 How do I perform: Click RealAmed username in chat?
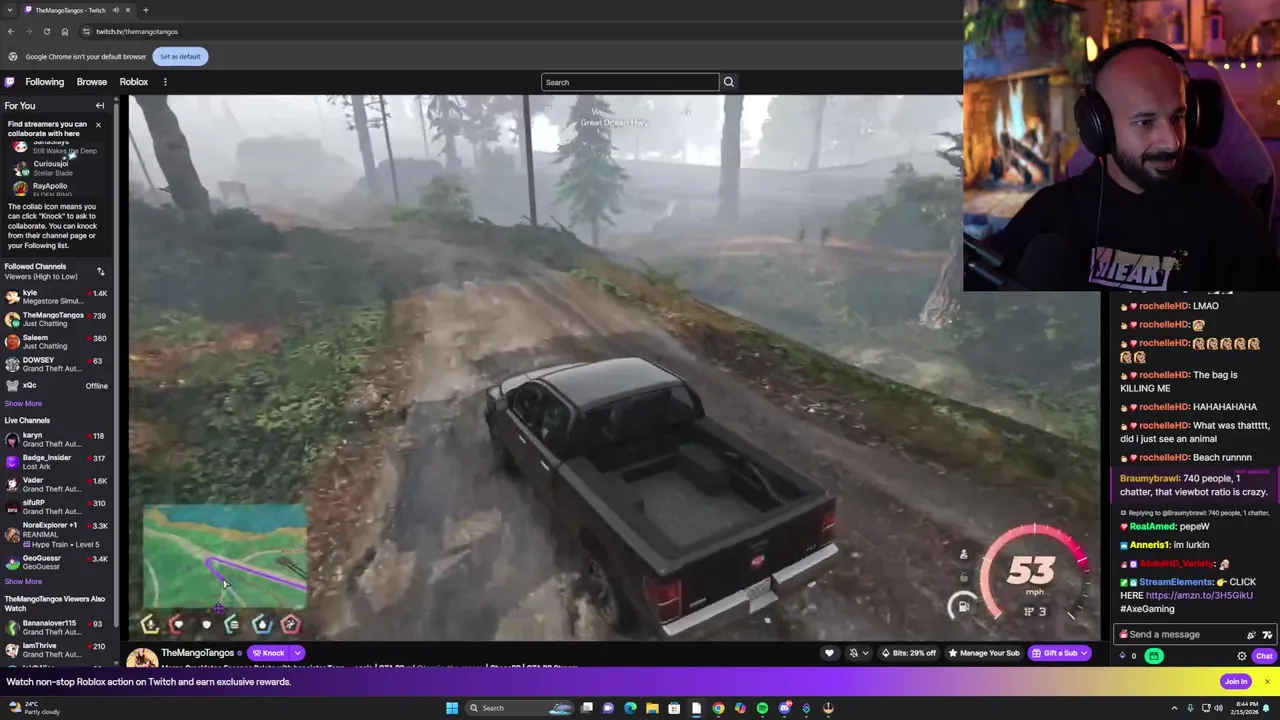1154,527
